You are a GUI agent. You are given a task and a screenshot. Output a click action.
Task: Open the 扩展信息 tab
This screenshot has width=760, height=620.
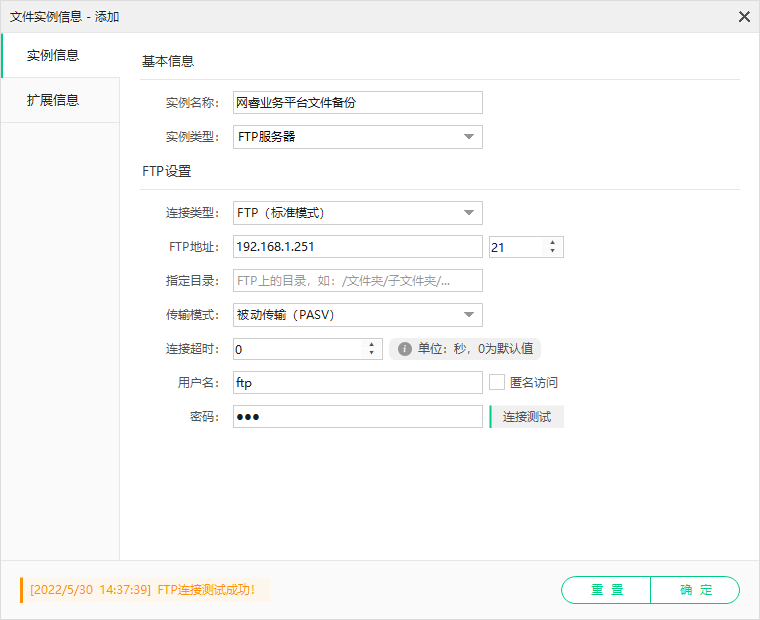click(60, 100)
